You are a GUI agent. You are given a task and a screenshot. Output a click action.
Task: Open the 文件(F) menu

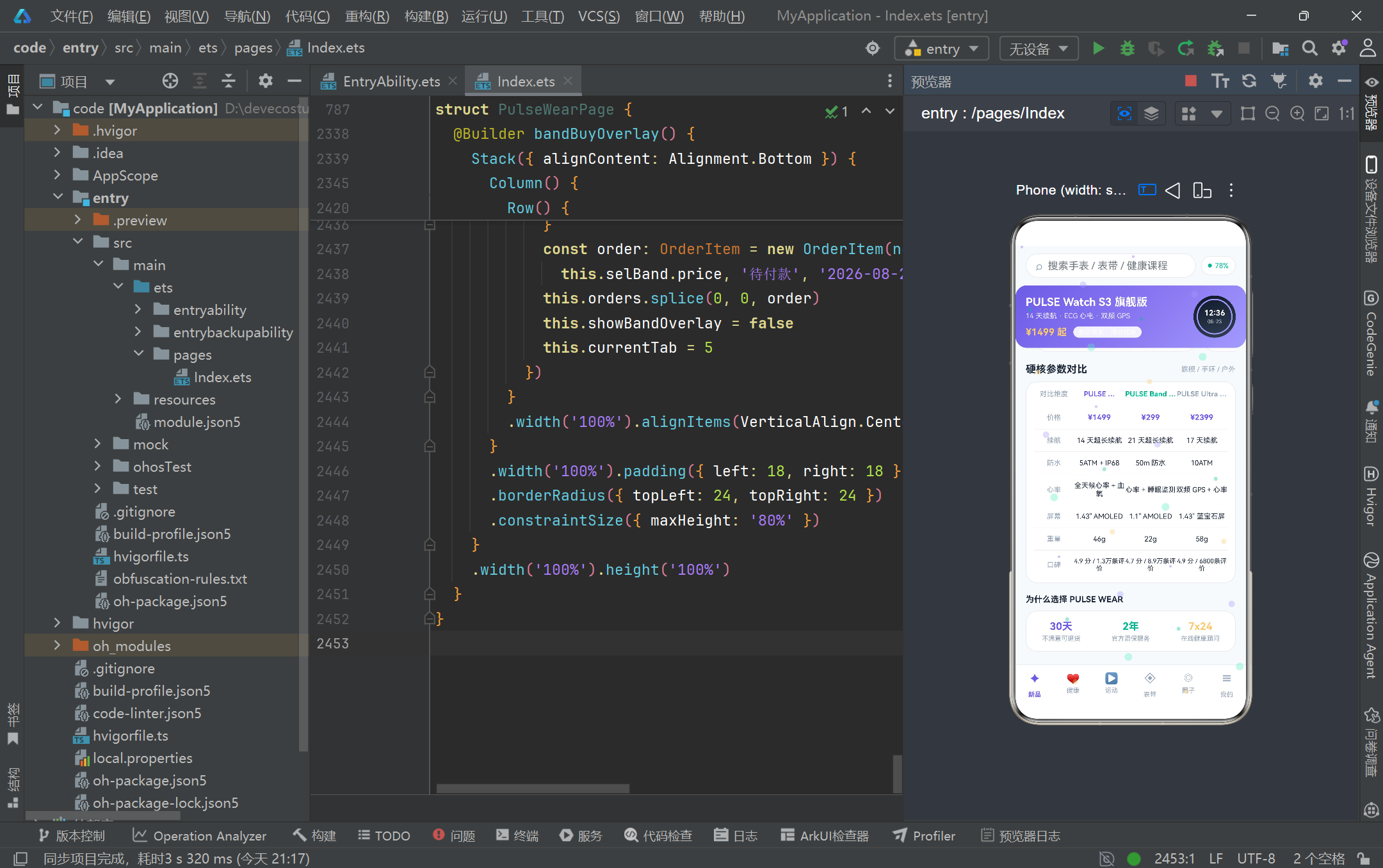point(72,16)
